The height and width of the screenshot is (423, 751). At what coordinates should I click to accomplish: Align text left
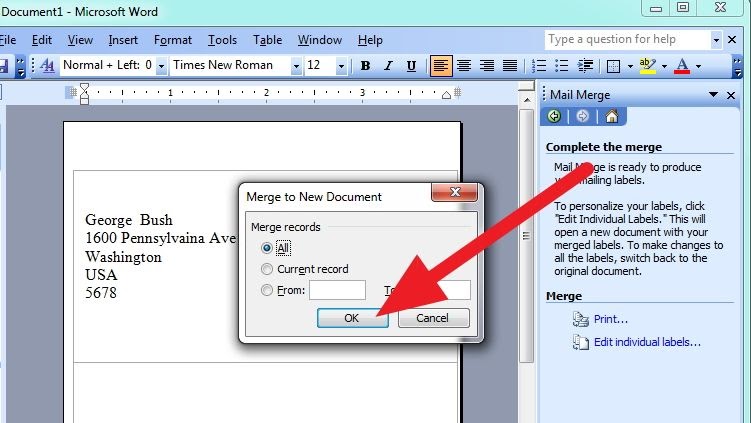tap(441, 66)
